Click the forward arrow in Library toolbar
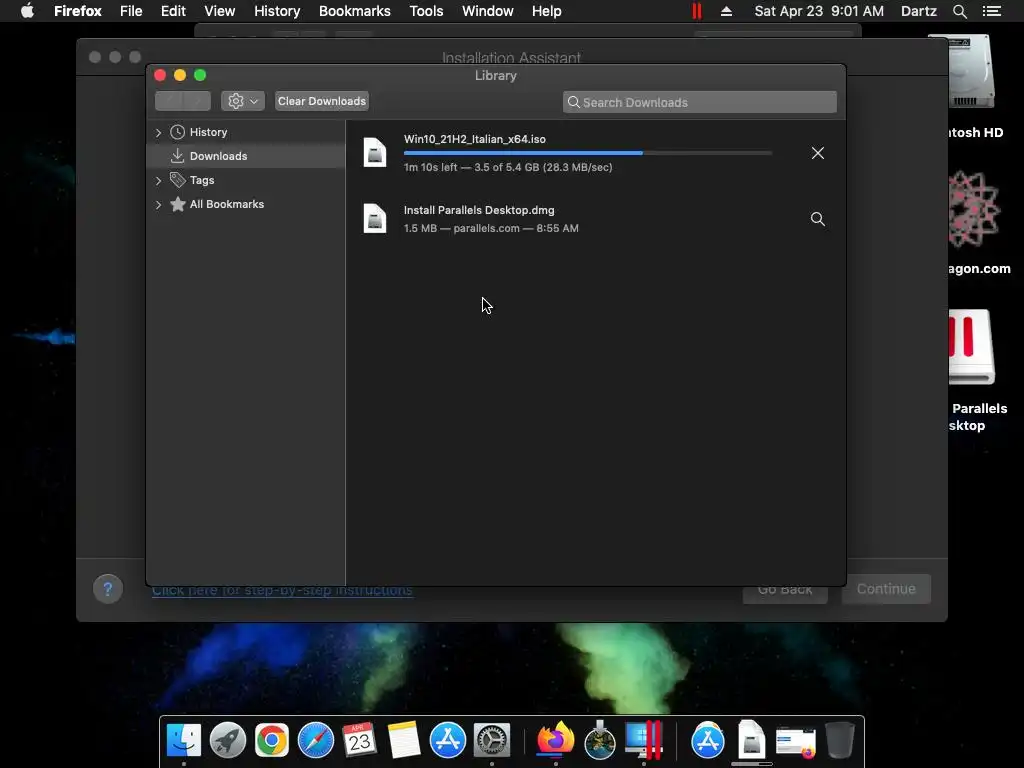Viewport: 1024px width, 768px height. (x=197, y=101)
